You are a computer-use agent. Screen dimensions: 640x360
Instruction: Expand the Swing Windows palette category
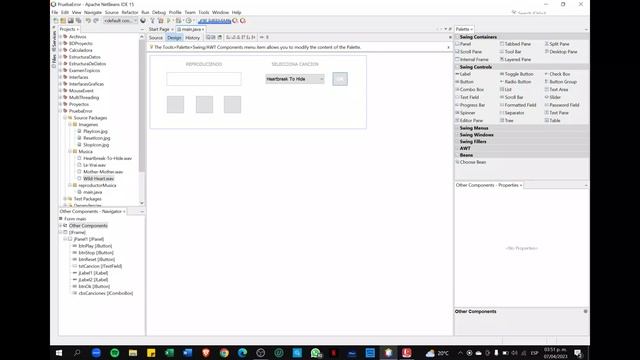pos(522,135)
